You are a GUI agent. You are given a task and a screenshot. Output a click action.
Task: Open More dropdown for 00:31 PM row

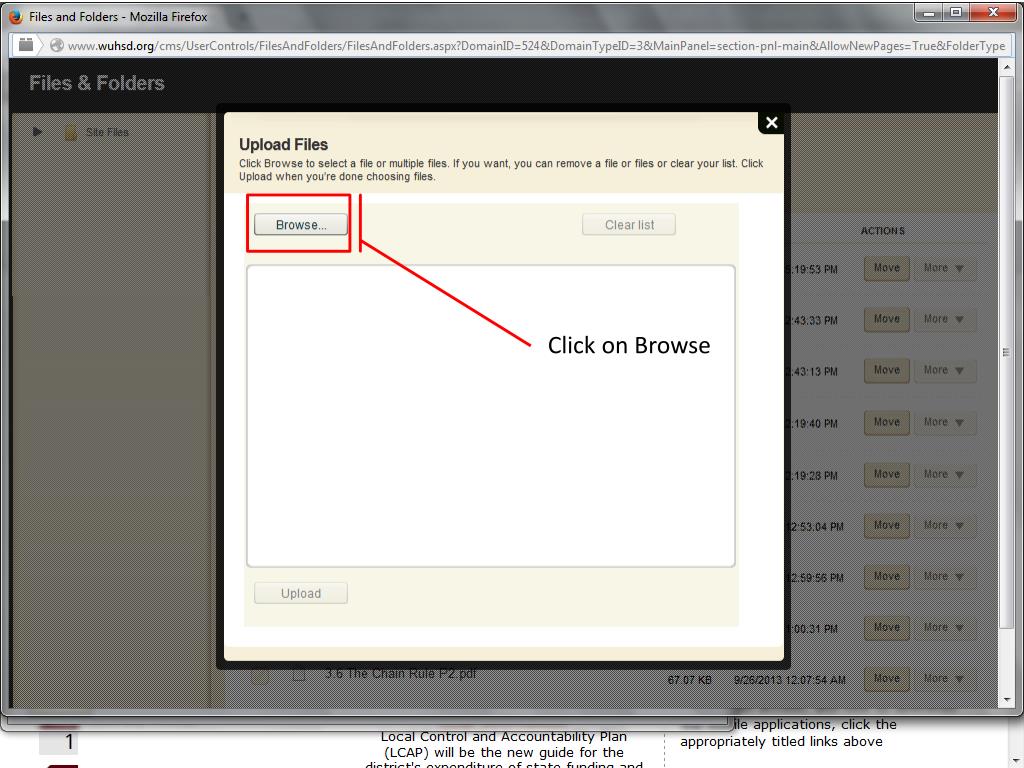944,628
